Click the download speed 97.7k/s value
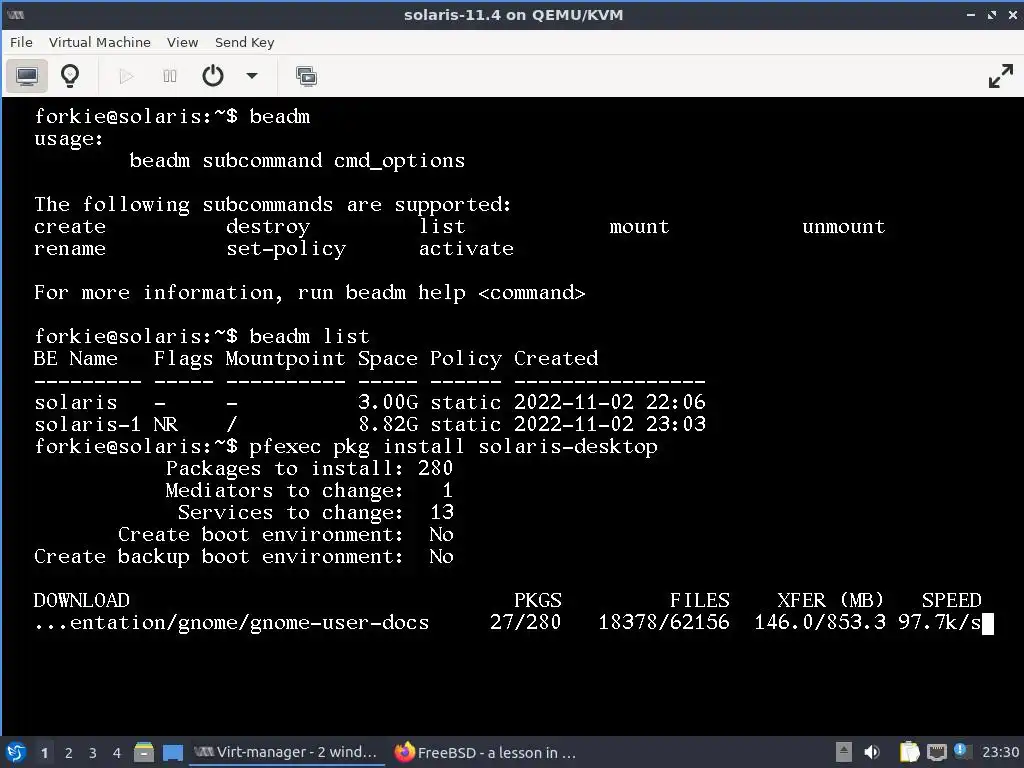This screenshot has height=768, width=1024. point(940,622)
